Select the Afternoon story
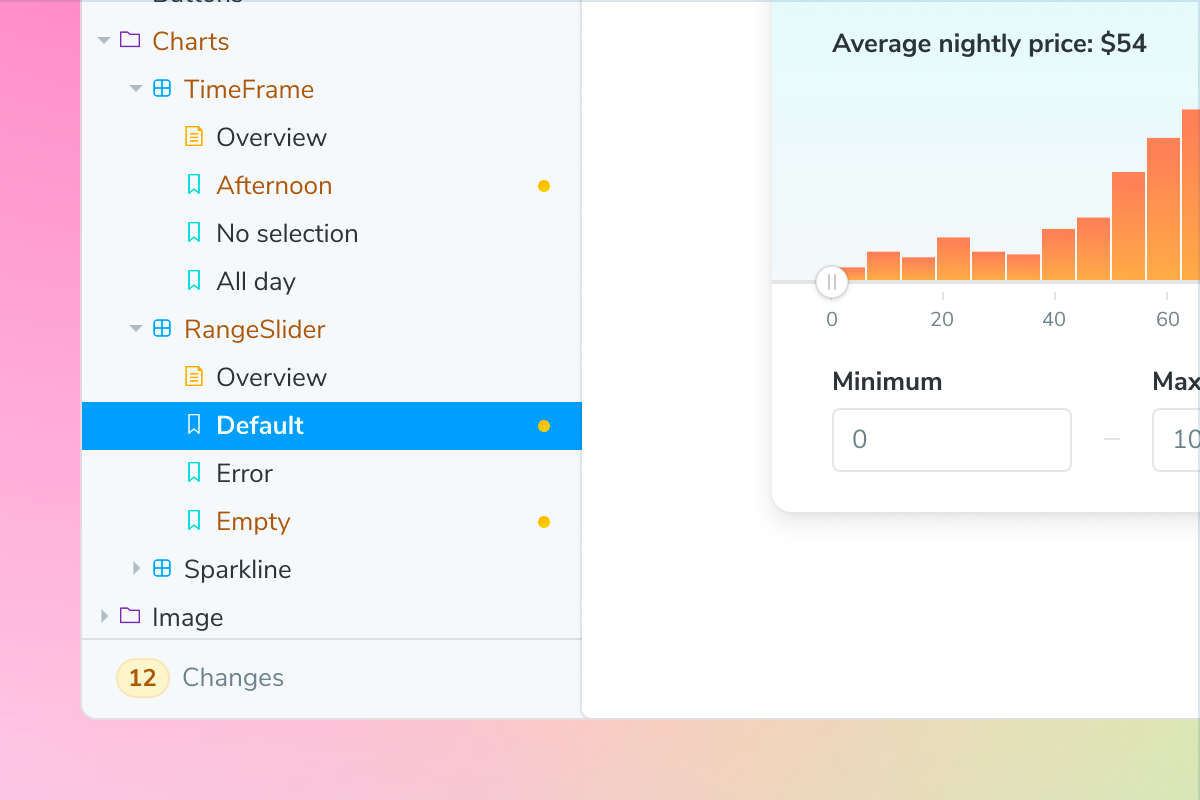The height and width of the screenshot is (800, 1200). click(x=274, y=184)
